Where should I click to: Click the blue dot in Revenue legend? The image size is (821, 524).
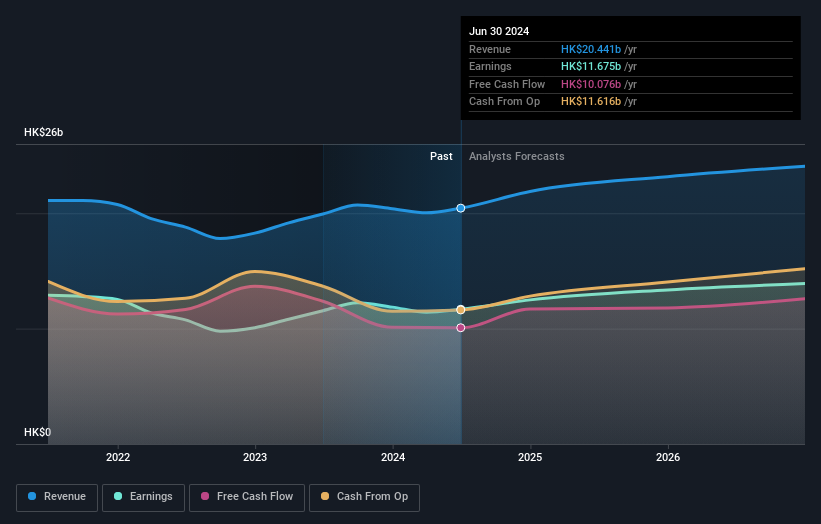32,496
